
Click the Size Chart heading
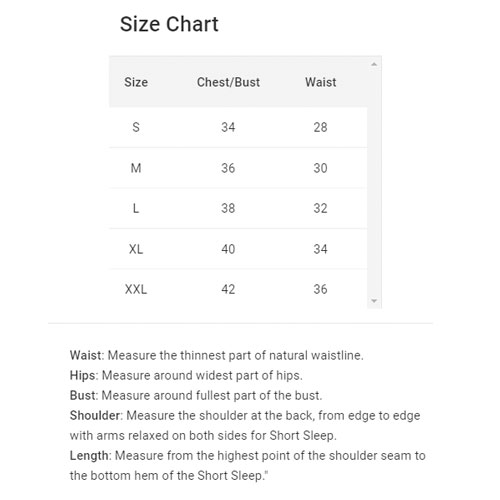point(169,24)
